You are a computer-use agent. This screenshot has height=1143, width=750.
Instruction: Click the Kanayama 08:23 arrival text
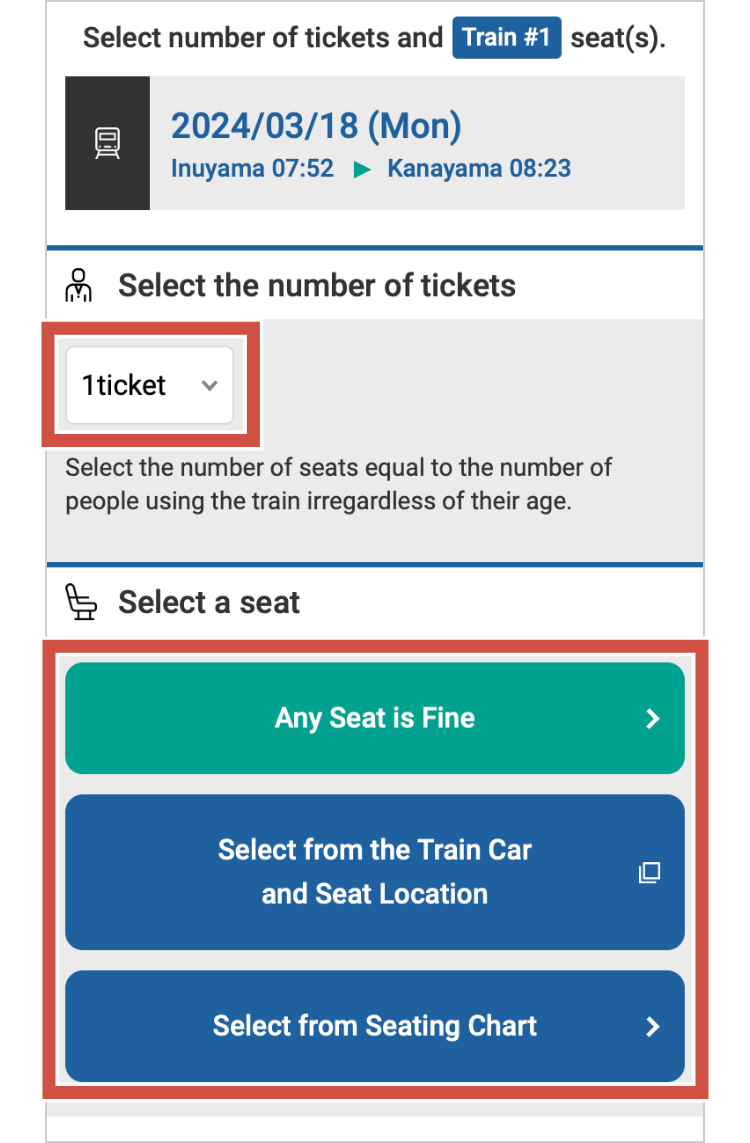pos(479,168)
